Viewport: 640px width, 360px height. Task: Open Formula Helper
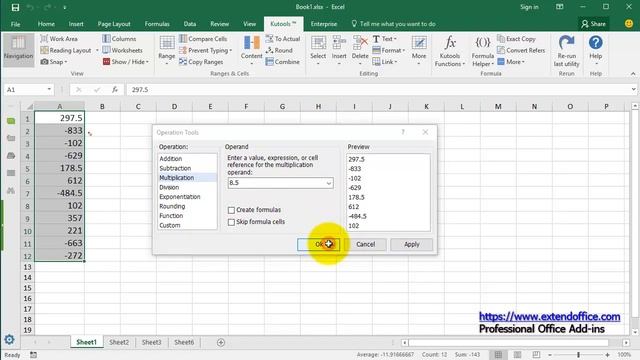pyautogui.click(x=482, y=51)
